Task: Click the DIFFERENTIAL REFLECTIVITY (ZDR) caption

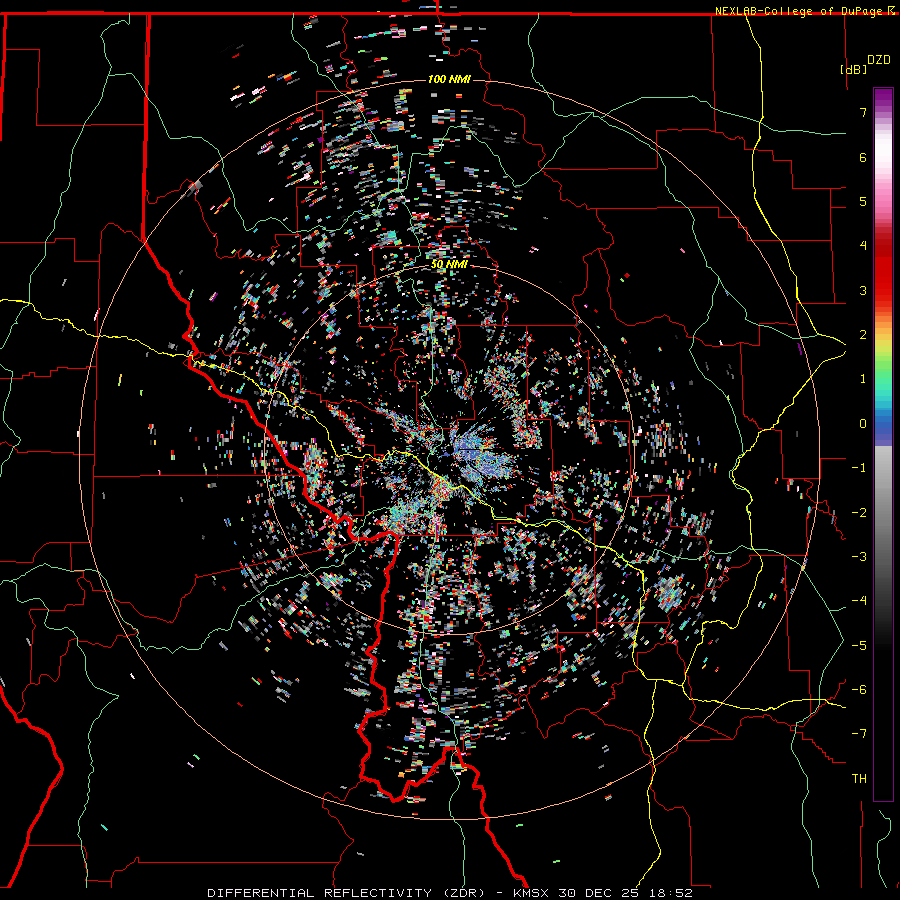Action: [x=346, y=893]
